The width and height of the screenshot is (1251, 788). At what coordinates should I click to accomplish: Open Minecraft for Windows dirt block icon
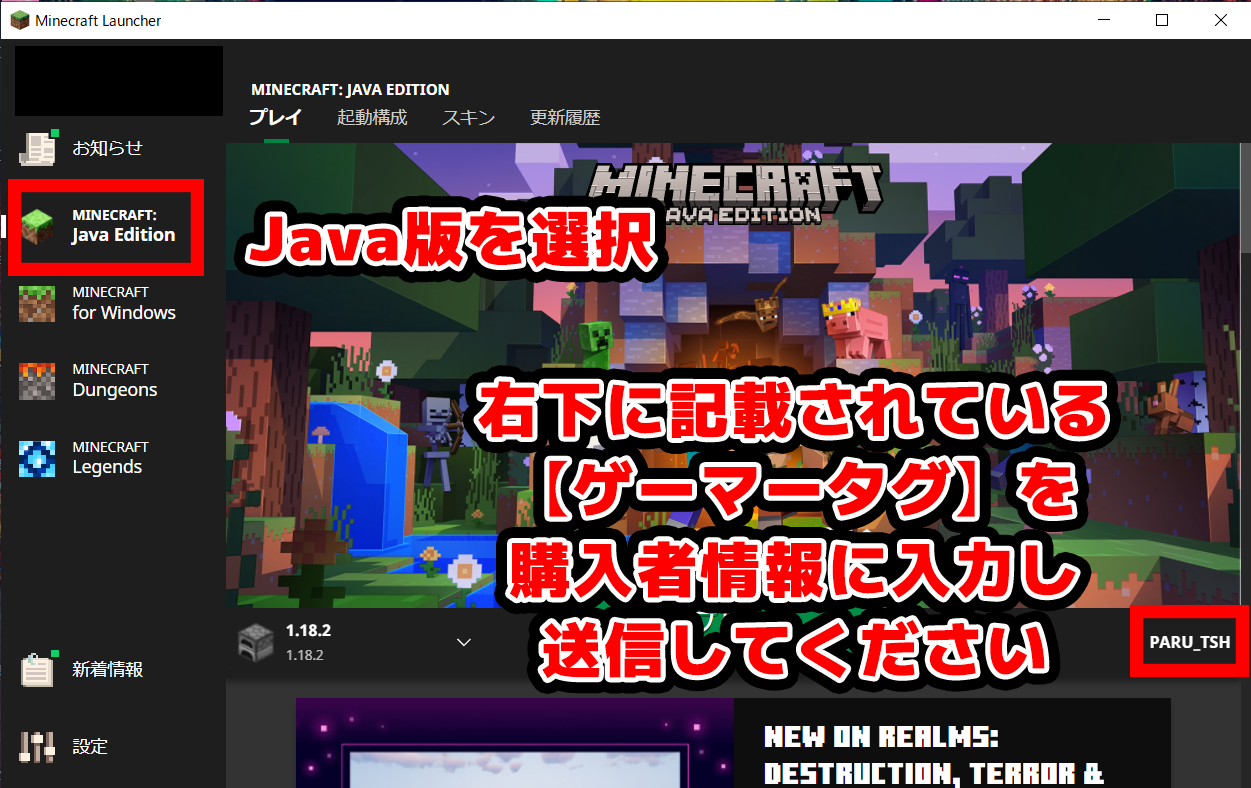(38, 303)
